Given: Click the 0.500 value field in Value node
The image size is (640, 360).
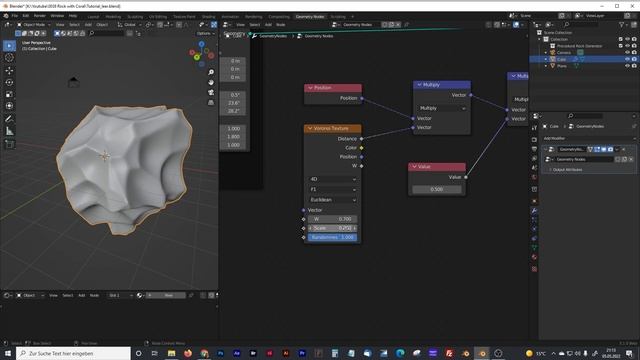Looking at the screenshot, I should tap(437, 189).
